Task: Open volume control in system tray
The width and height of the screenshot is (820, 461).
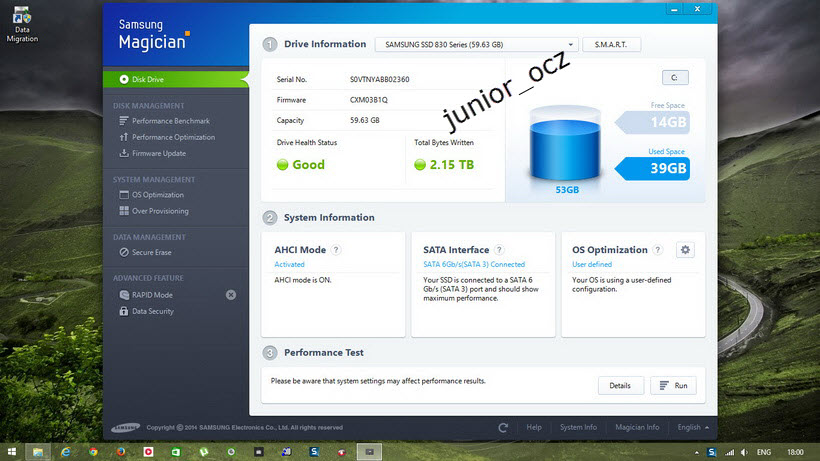Action: point(744,452)
